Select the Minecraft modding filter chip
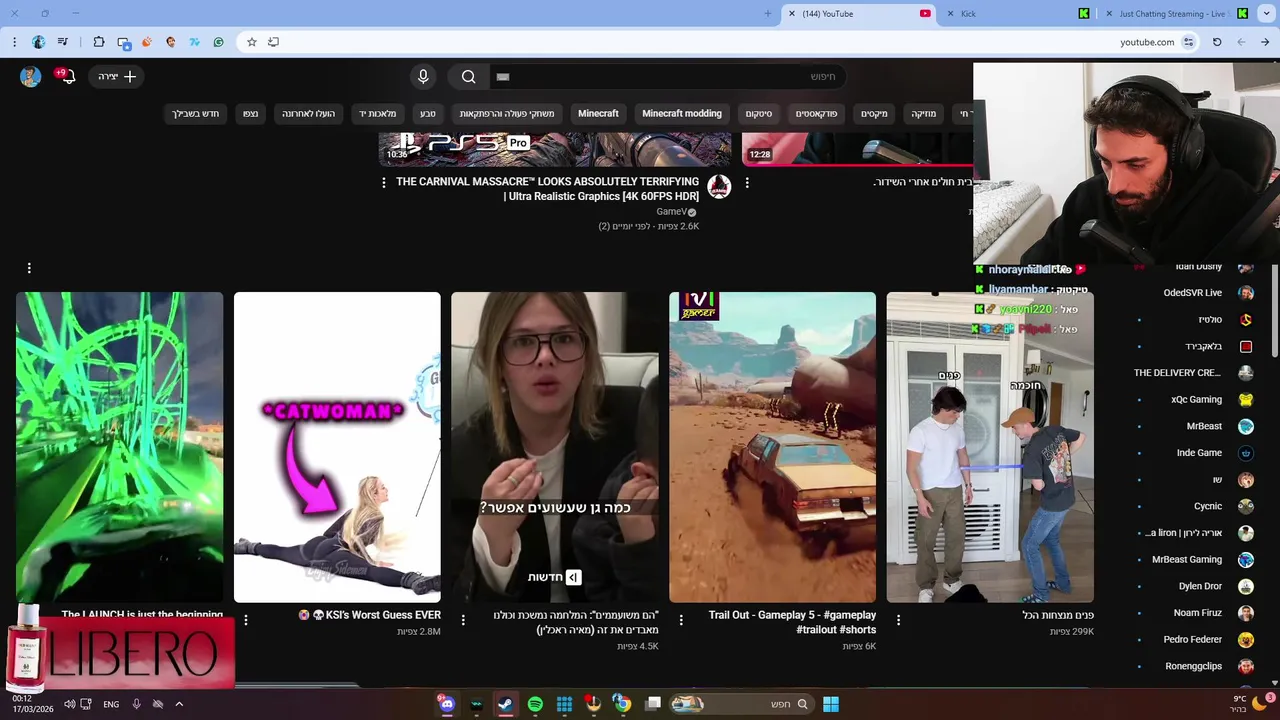 [682, 114]
